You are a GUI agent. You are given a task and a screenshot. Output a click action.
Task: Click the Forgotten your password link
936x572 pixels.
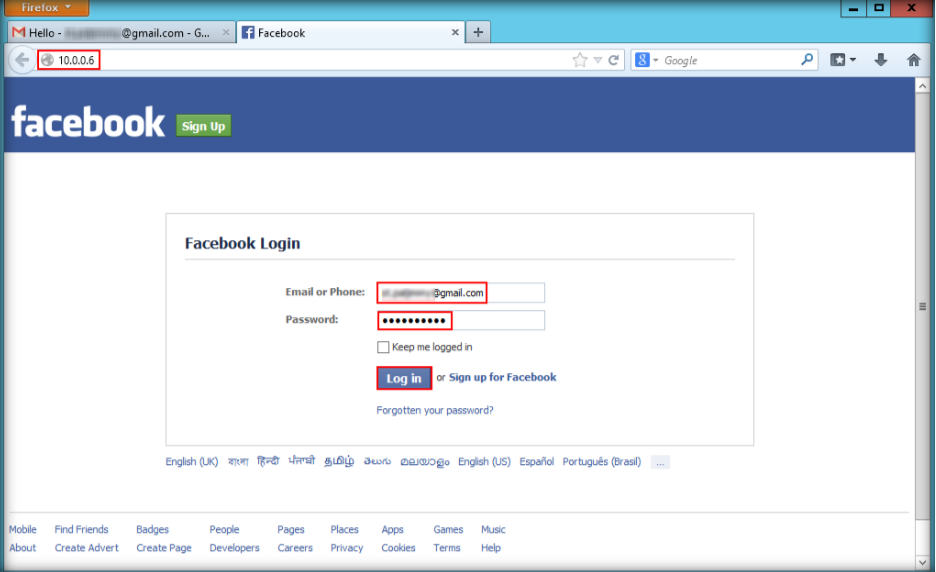point(435,410)
